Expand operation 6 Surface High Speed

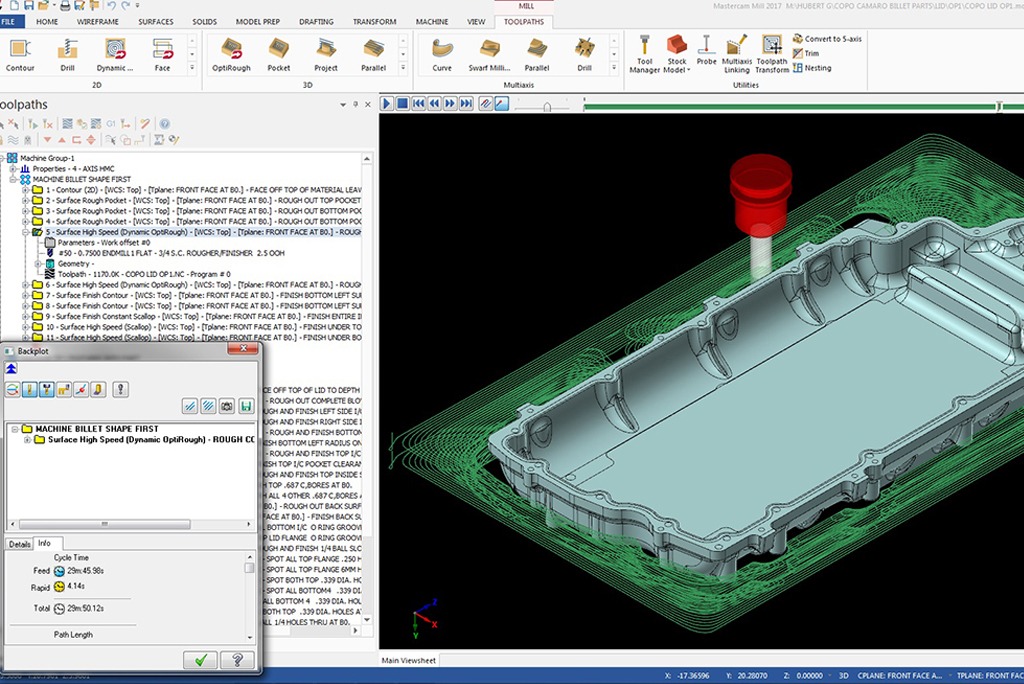(25, 285)
